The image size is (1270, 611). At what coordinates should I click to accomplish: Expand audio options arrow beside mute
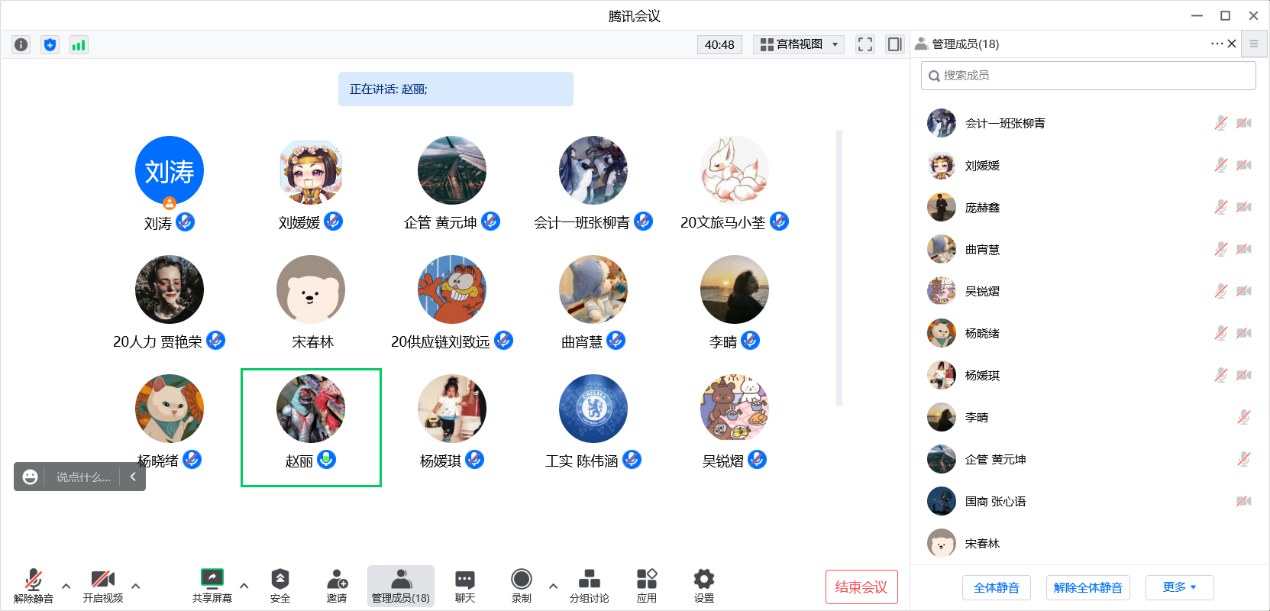pos(66,585)
